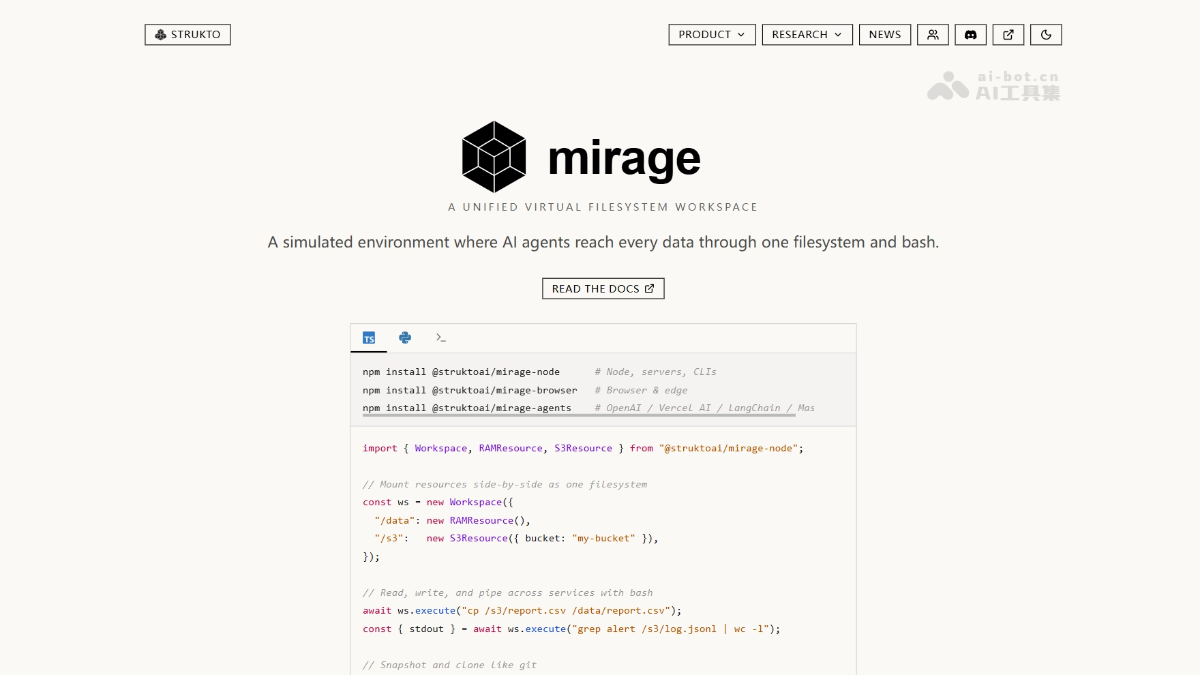The width and height of the screenshot is (1200, 675).
Task: Click the external link icon in navbar
Action: point(1008,34)
